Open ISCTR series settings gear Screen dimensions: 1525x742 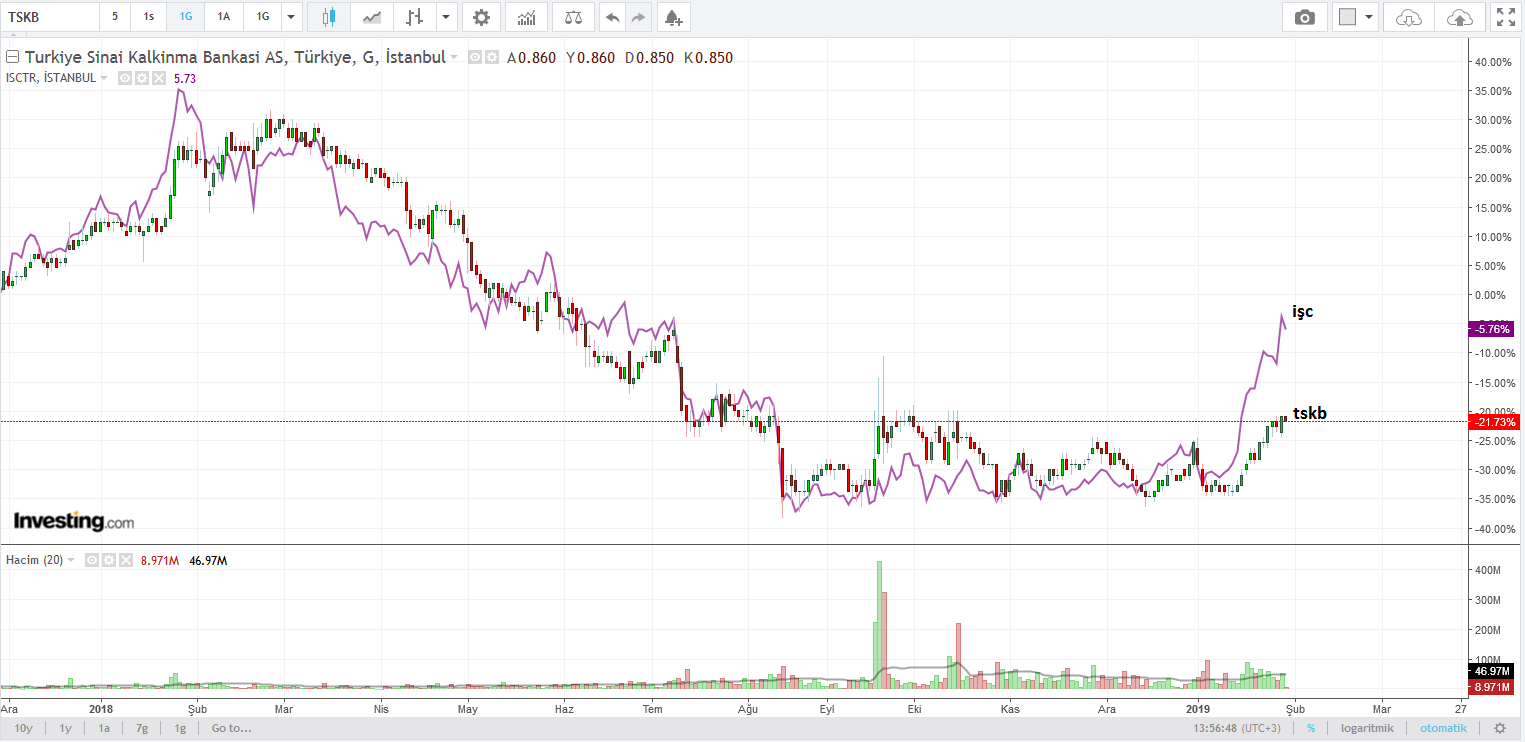[142, 78]
